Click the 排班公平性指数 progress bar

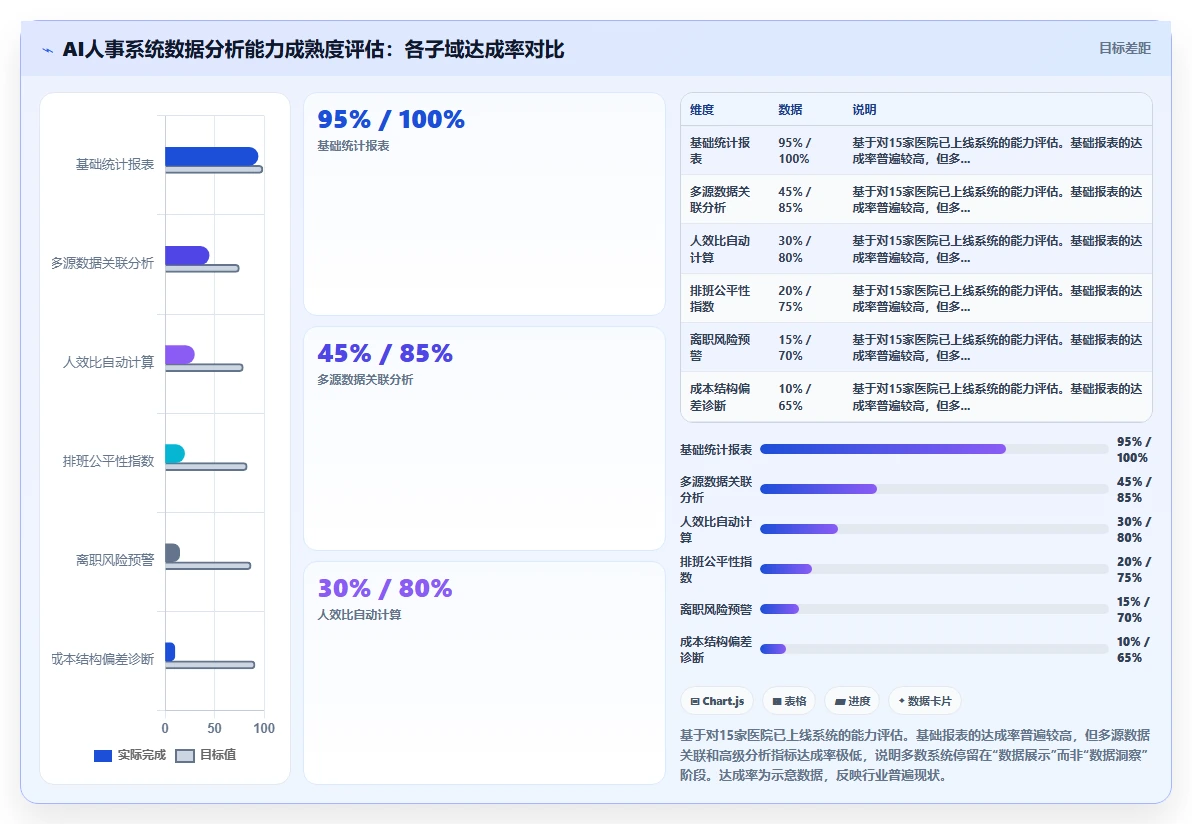(x=934, y=569)
